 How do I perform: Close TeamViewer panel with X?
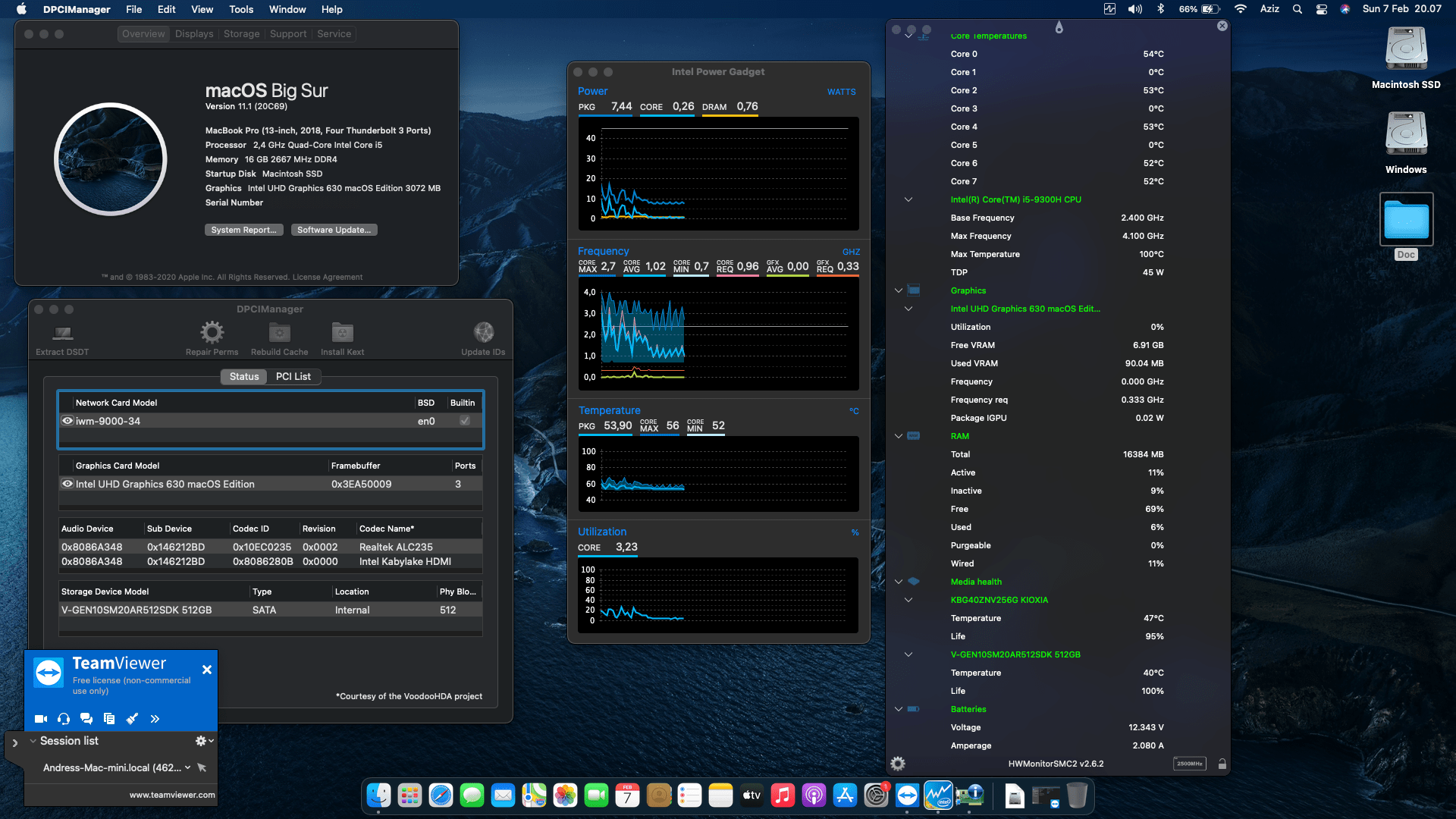click(x=207, y=670)
